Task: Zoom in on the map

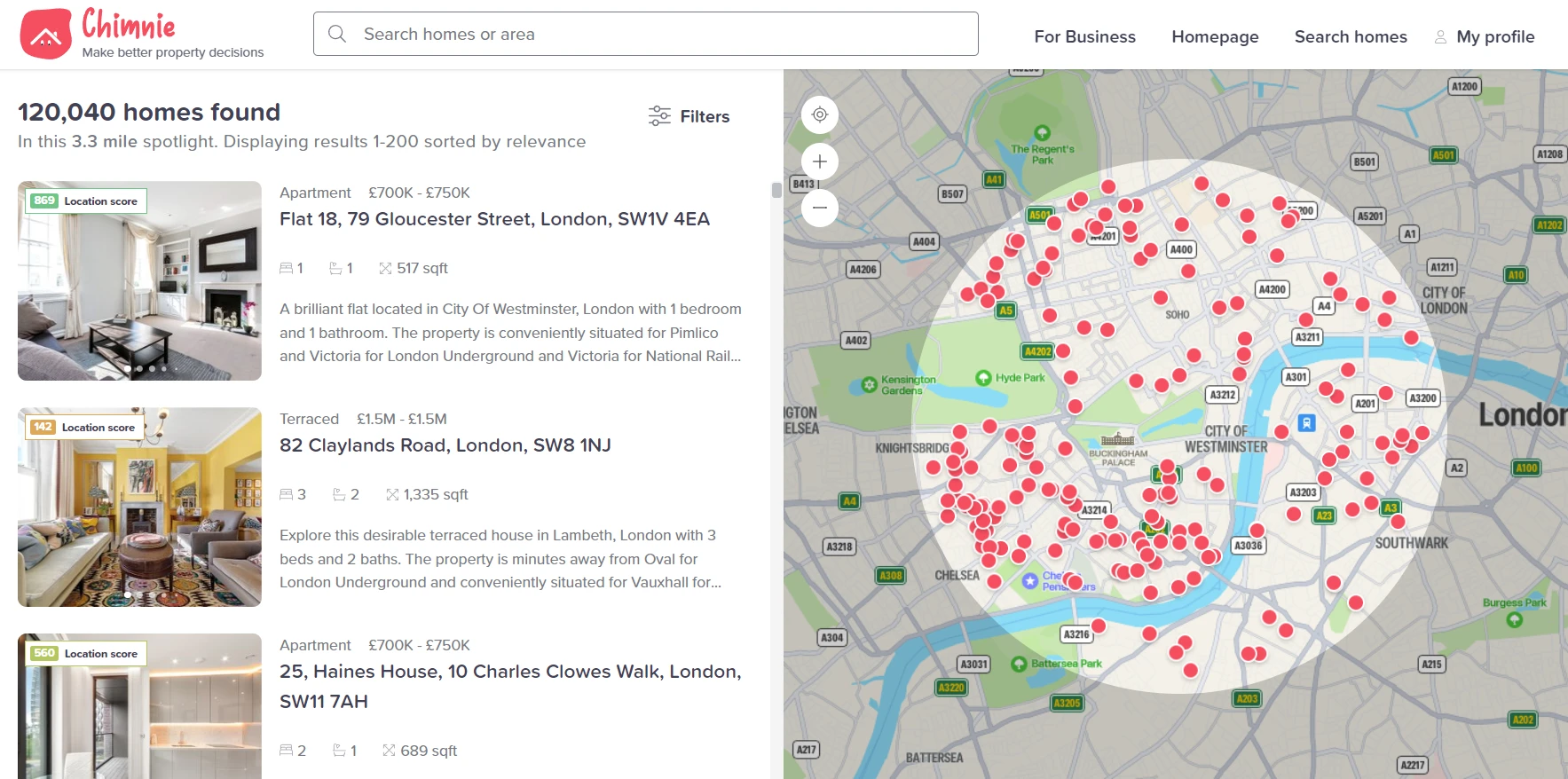Action: pyautogui.click(x=820, y=161)
